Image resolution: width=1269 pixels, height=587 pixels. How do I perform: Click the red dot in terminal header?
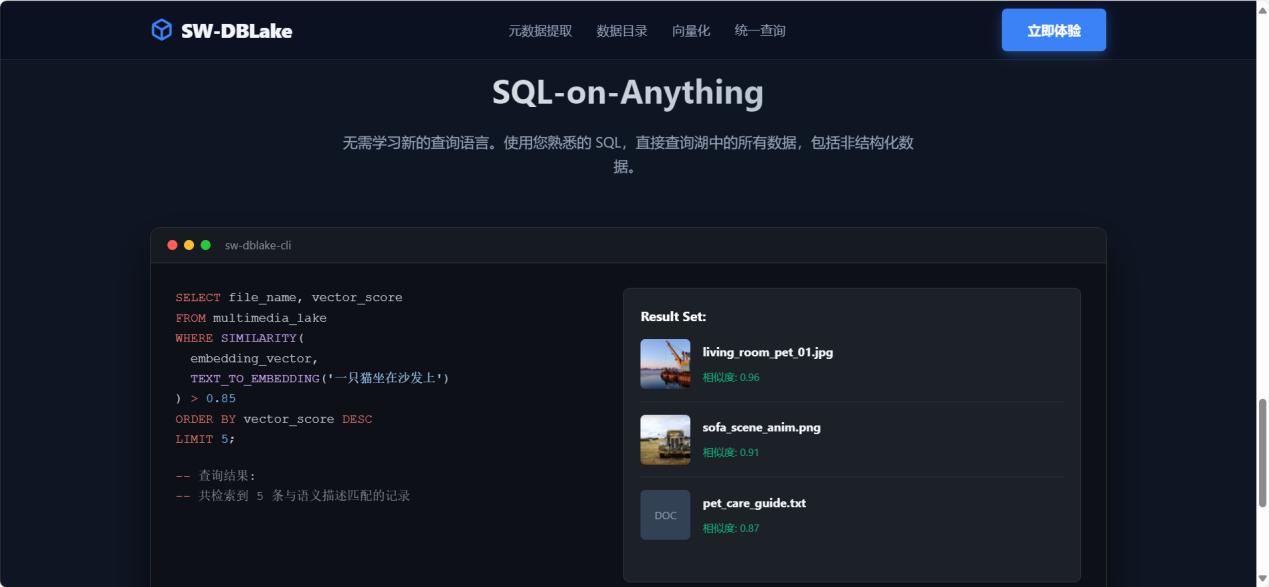coord(172,245)
